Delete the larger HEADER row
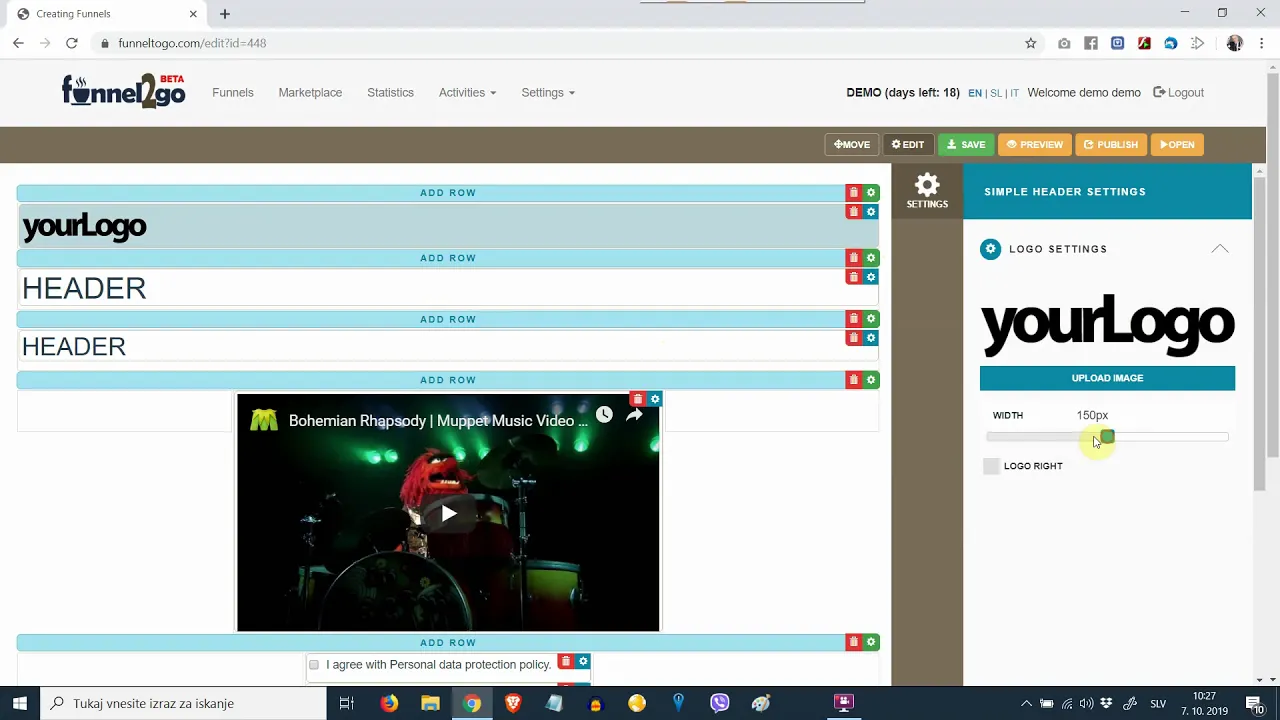The width and height of the screenshot is (1280, 720). (853, 277)
